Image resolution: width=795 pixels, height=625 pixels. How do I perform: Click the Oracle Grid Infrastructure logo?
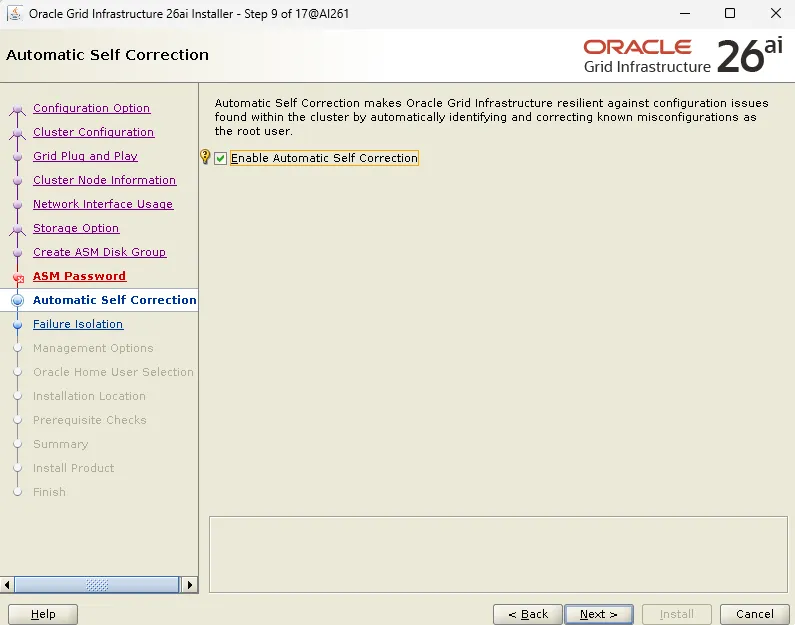(683, 56)
